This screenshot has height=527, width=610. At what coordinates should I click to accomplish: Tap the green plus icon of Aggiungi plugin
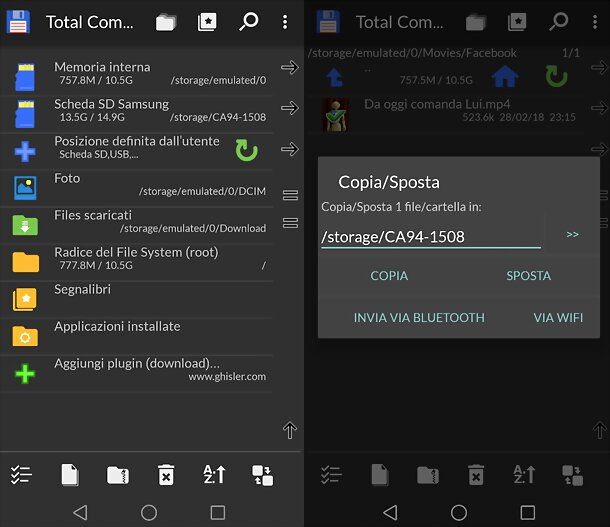point(25,373)
